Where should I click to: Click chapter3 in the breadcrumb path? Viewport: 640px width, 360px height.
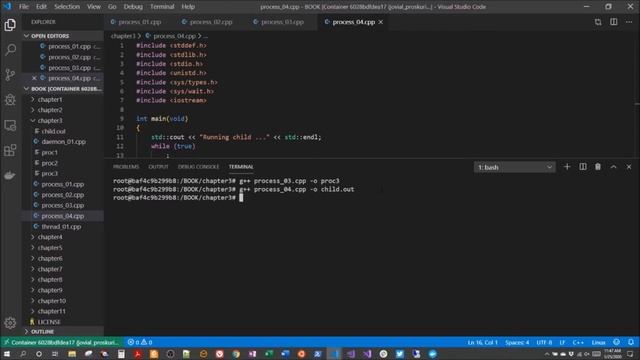(x=123, y=36)
